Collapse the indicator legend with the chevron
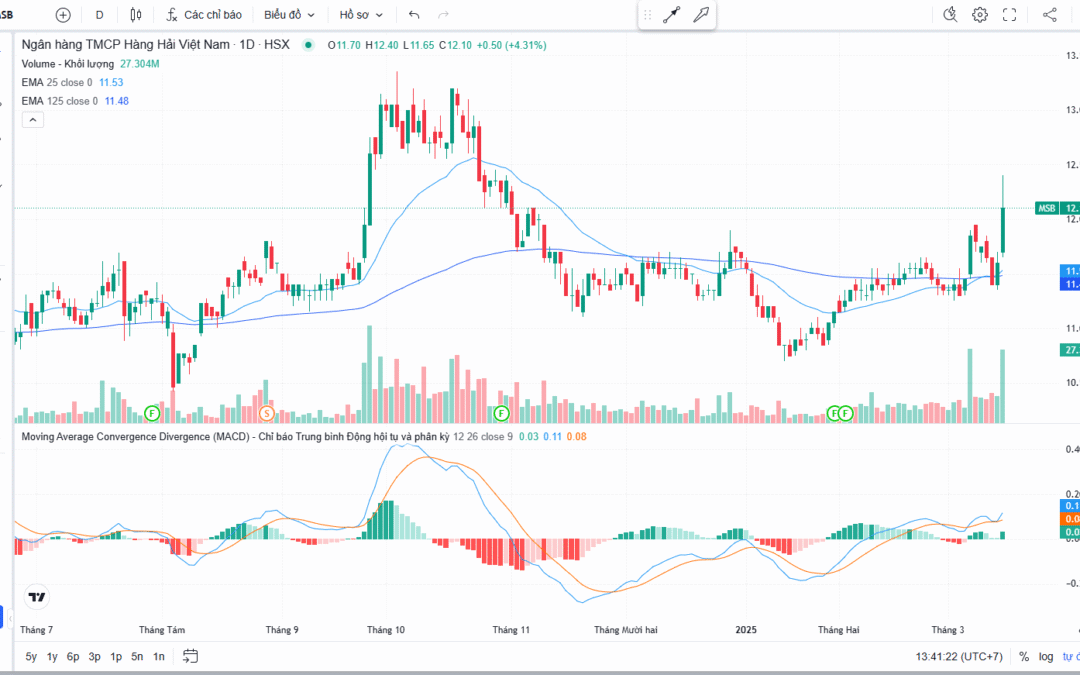 click(x=32, y=120)
